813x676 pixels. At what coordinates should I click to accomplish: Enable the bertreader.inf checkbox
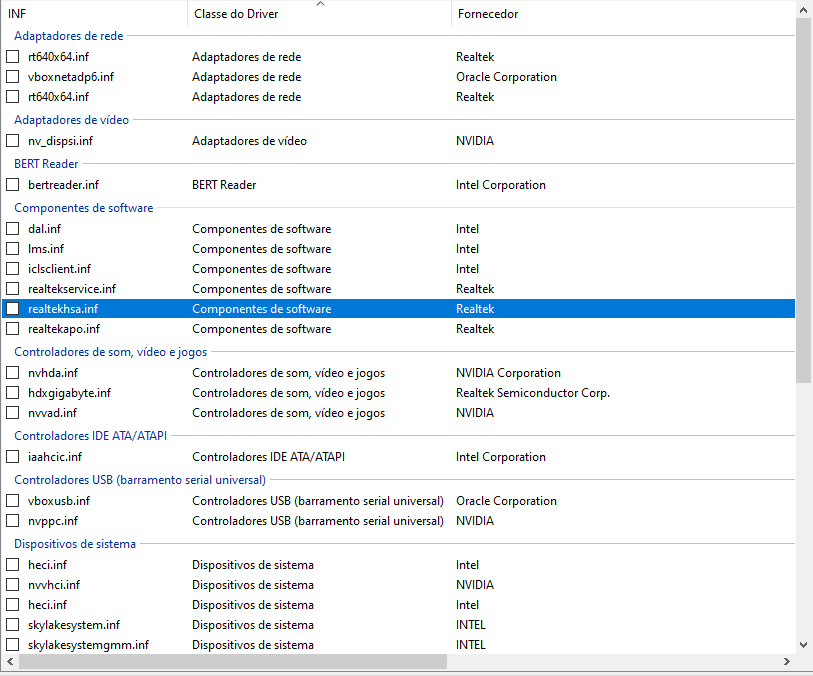pyautogui.click(x=12, y=185)
